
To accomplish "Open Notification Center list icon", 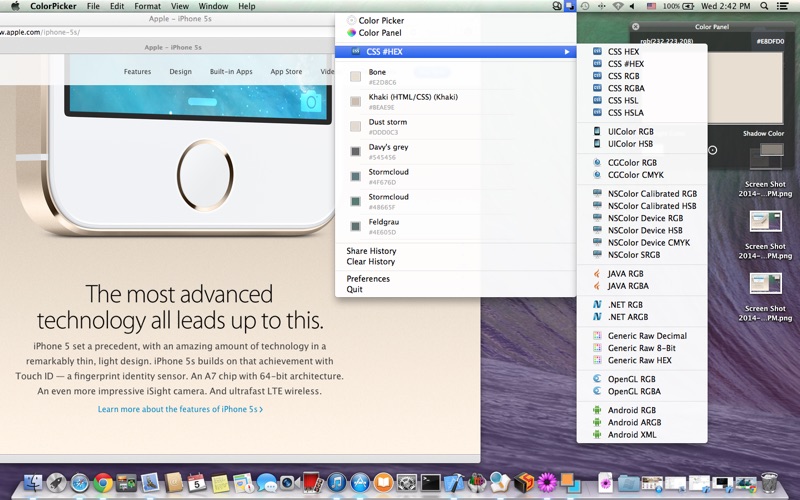I will pos(782,6).
